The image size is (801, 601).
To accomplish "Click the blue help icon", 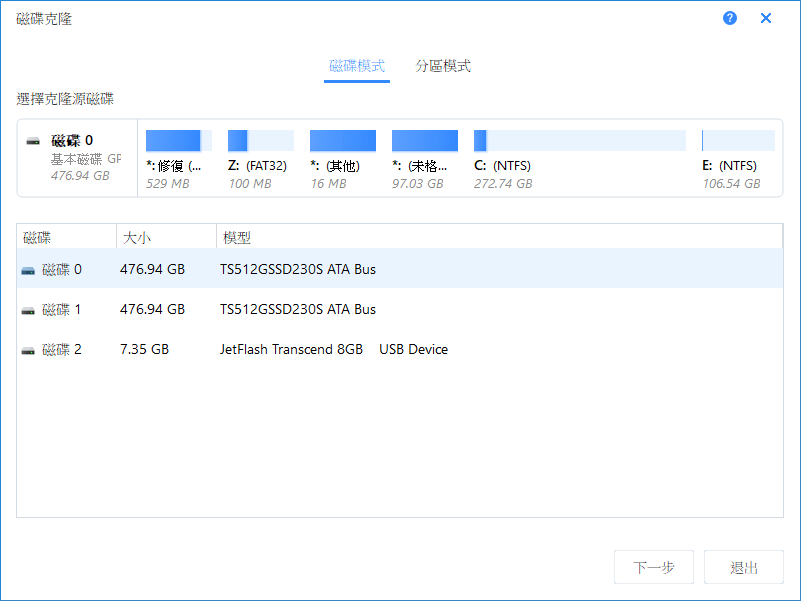I will point(729,18).
